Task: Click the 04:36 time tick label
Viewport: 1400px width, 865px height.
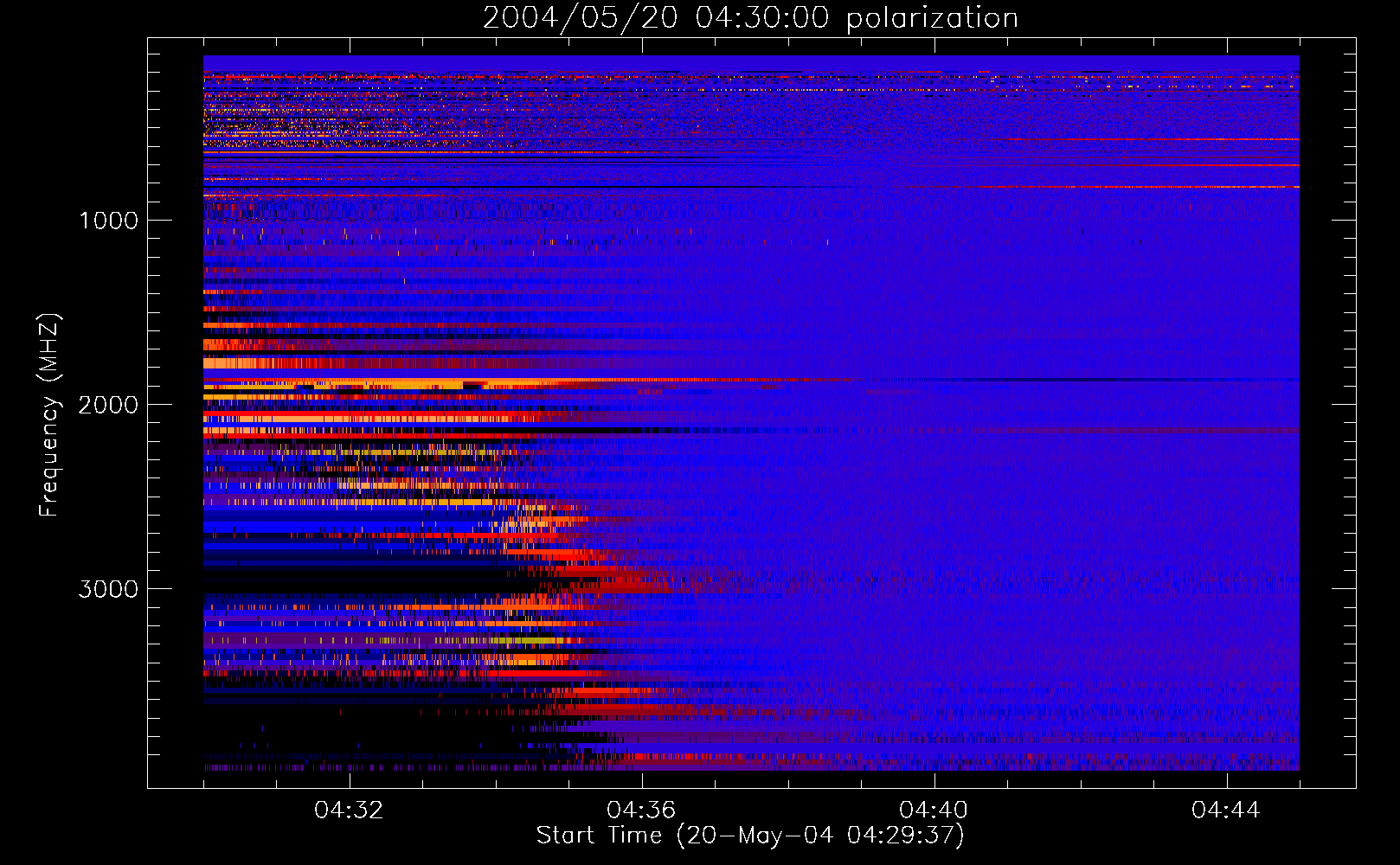Action: 641,810
